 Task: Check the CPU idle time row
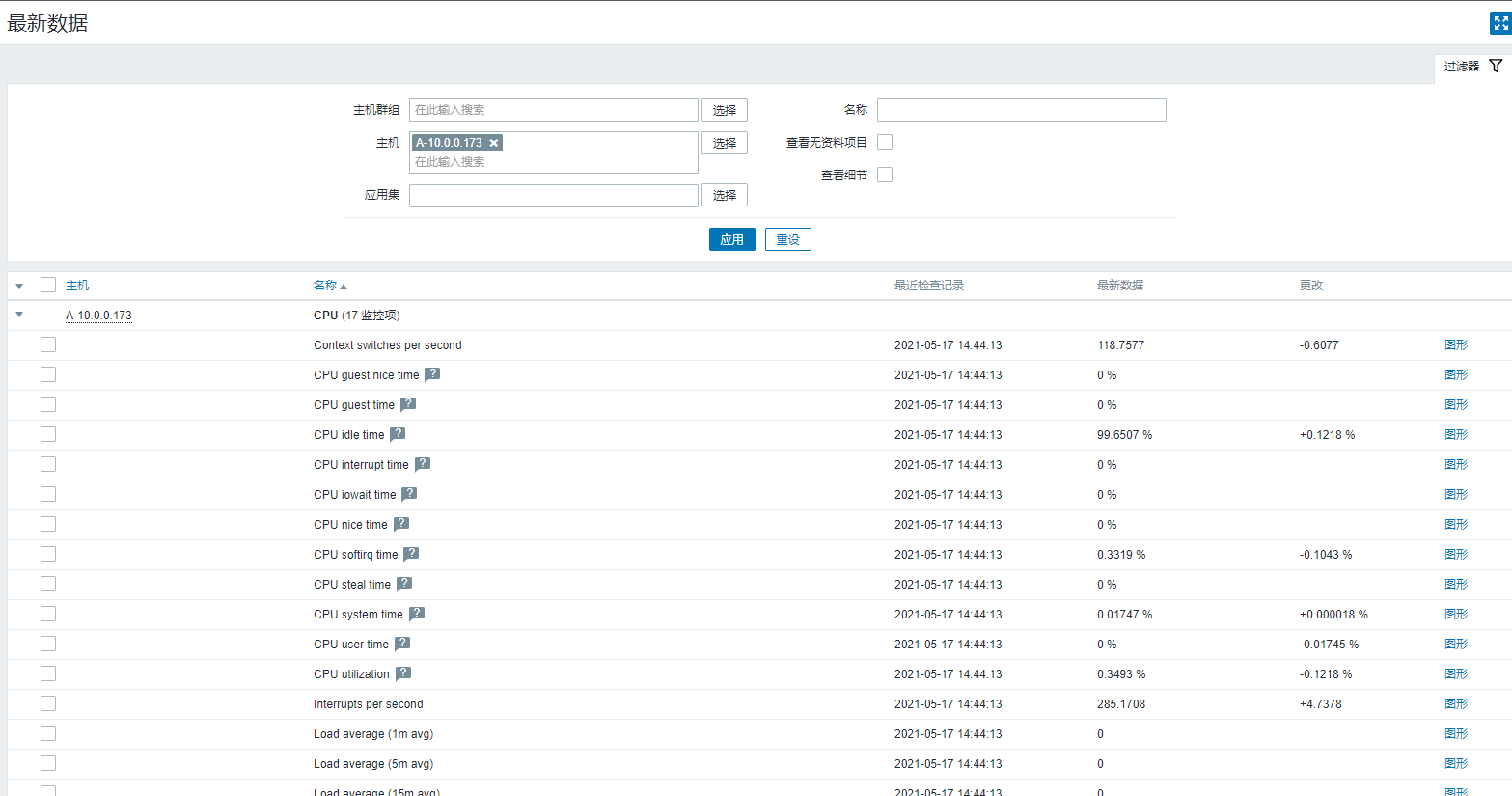point(48,434)
